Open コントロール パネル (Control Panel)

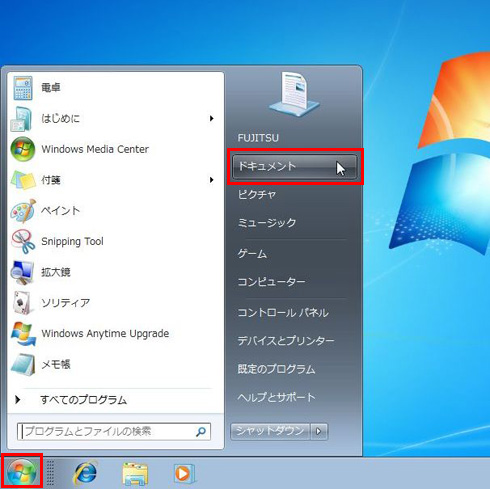click(x=283, y=313)
